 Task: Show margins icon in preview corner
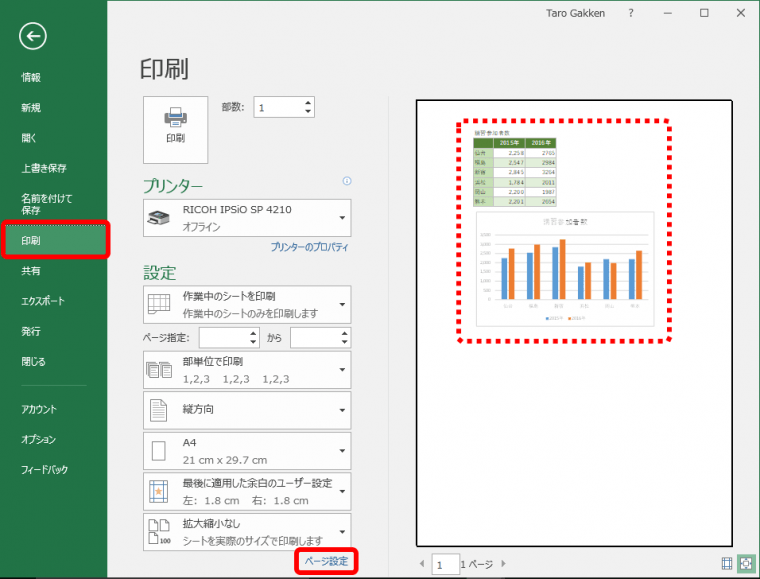point(727,563)
